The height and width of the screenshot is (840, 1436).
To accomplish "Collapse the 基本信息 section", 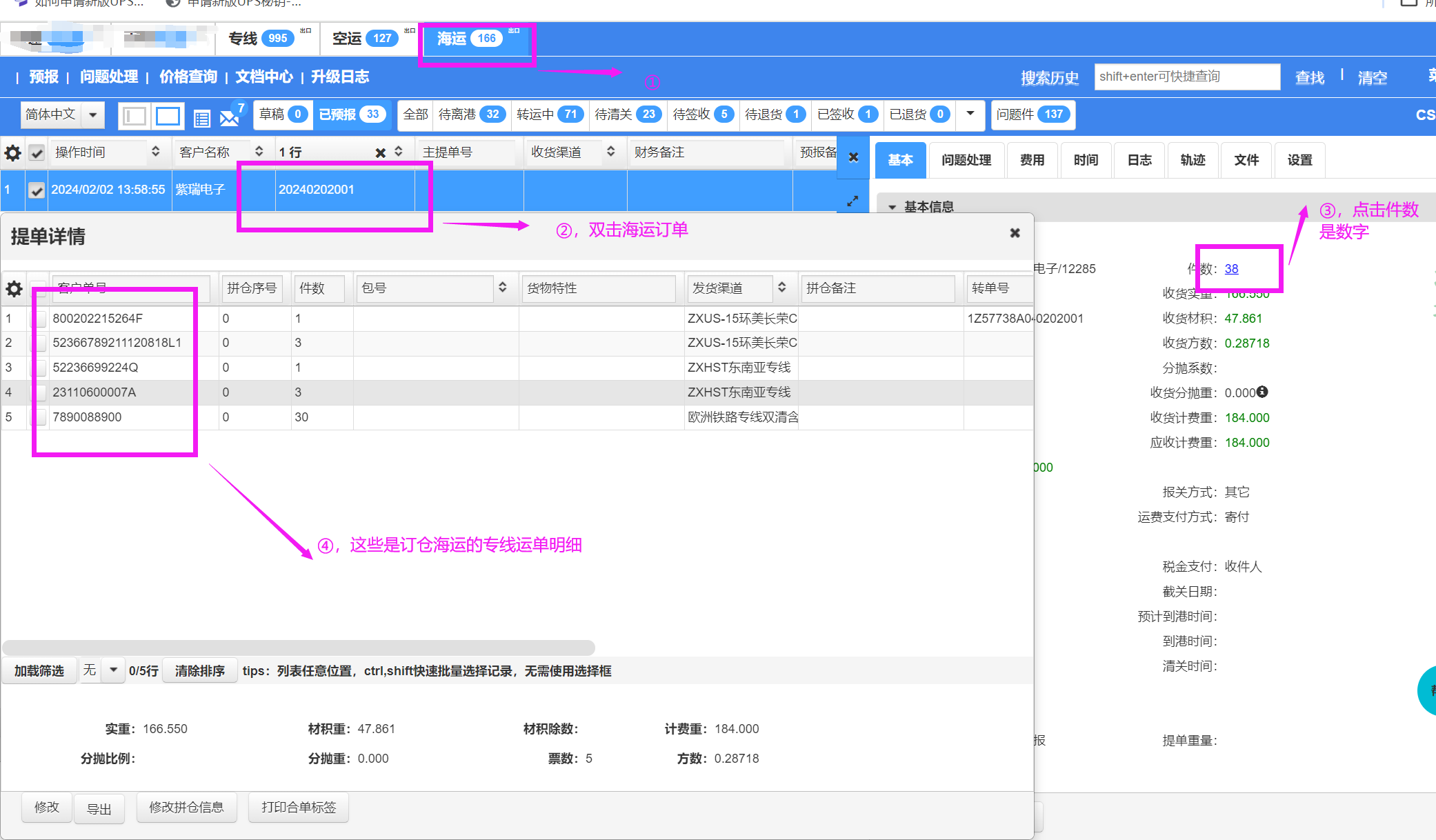I will click(x=892, y=207).
